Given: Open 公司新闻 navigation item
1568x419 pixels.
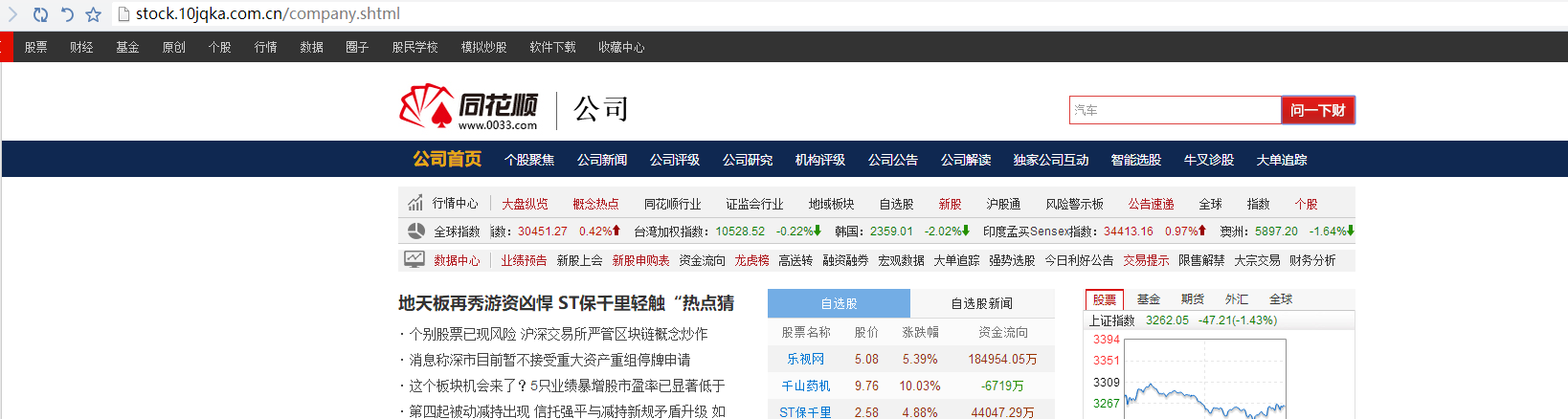Looking at the screenshot, I should 602,160.
